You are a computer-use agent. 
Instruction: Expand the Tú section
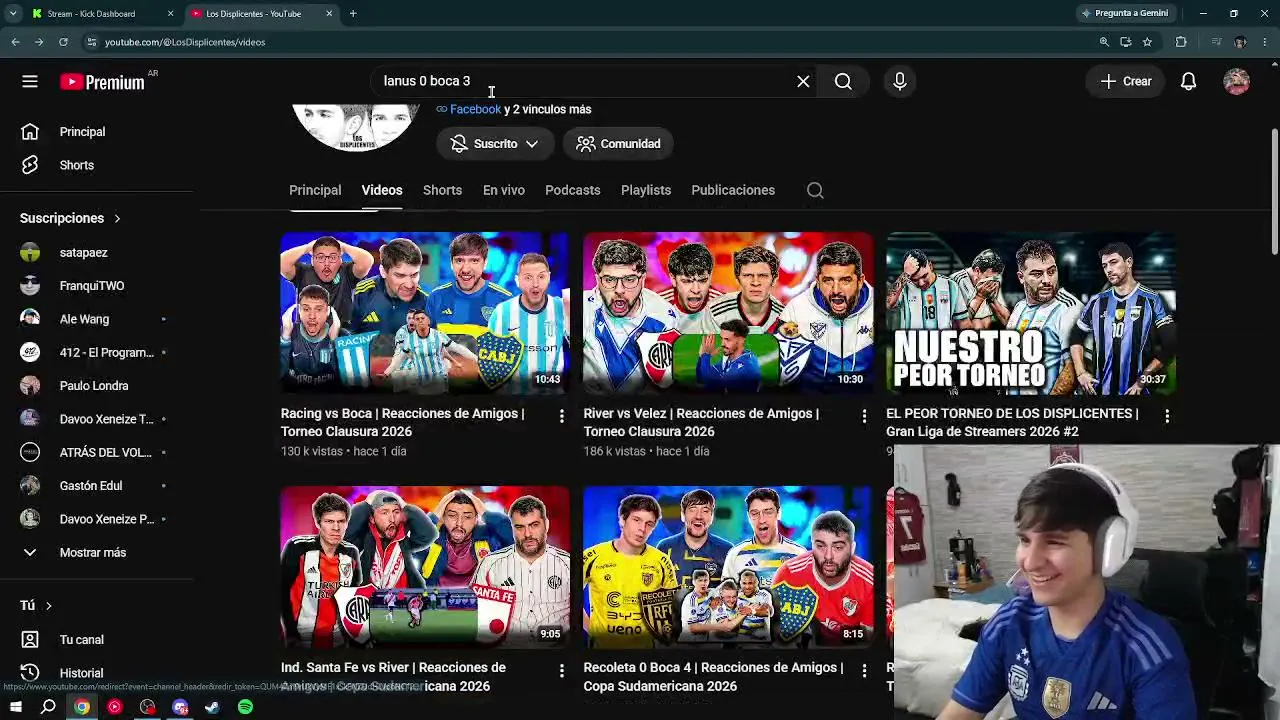36,606
